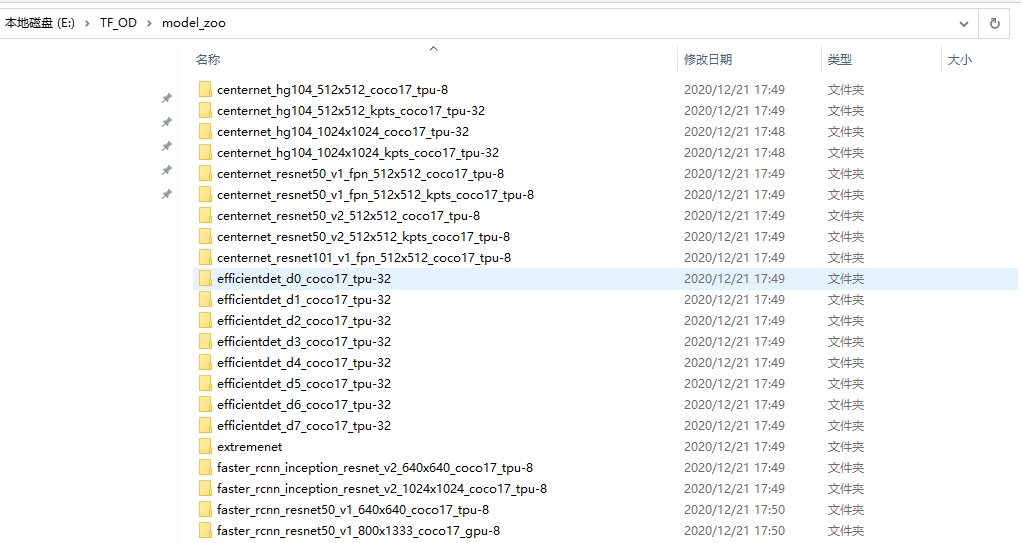Click 文件夹 type cell of extremenet row
Screen dimensions: 1021x543
tap(845, 447)
